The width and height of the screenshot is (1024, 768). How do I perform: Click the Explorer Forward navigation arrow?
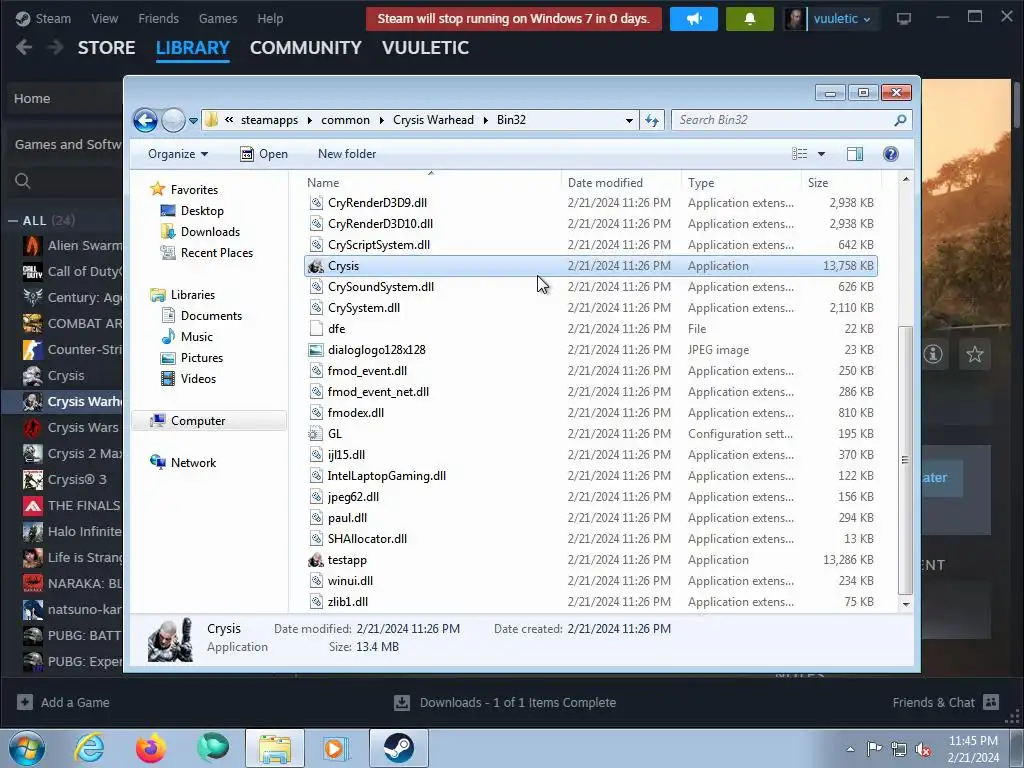(x=173, y=120)
